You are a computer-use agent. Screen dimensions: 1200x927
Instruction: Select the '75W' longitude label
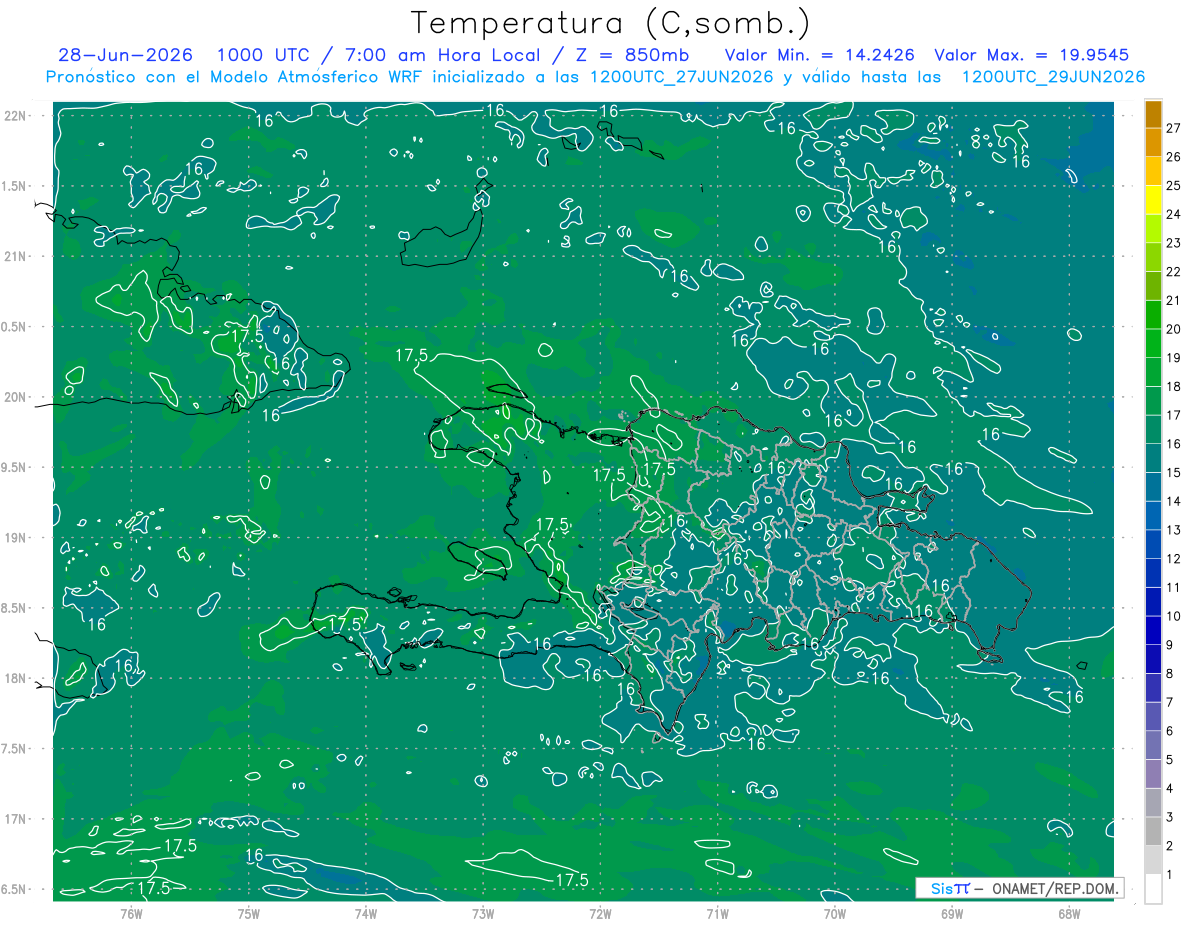249,914
